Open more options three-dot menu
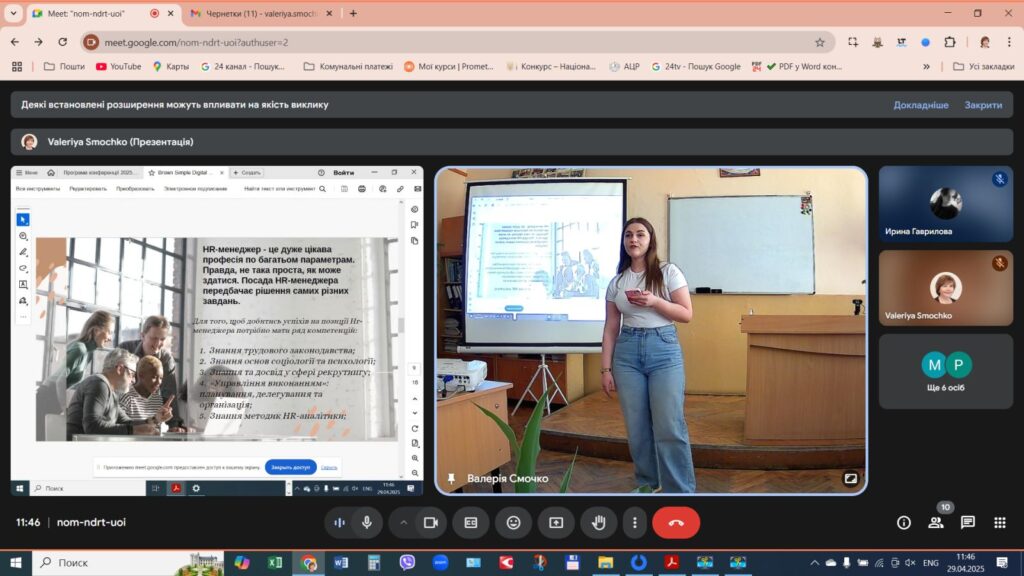The width and height of the screenshot is (1024, 576). tap(634, 522)
